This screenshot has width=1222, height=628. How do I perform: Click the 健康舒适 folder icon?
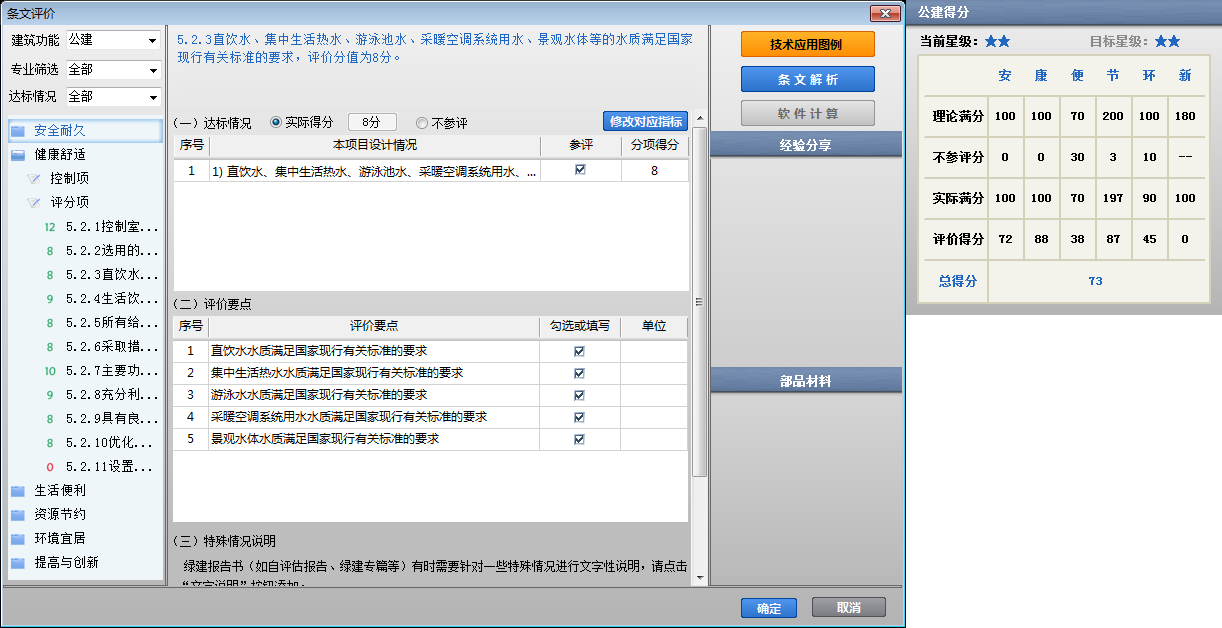point(18,155)
